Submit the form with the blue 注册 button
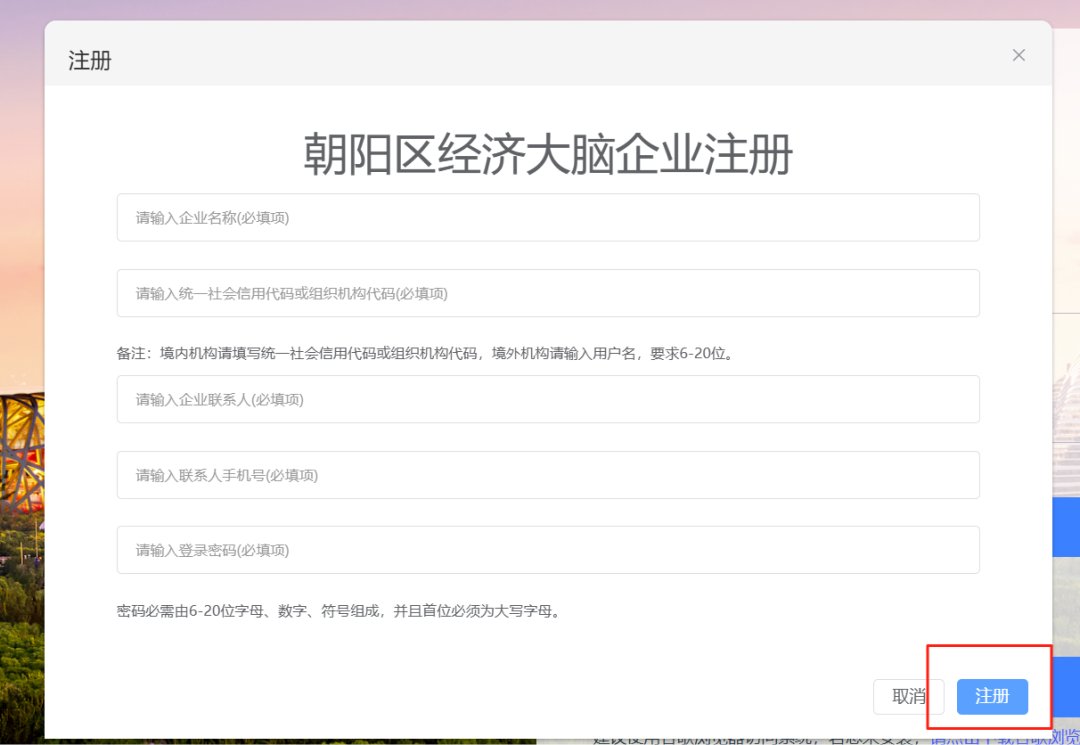The image size is (1080, 745). [992, 697]
